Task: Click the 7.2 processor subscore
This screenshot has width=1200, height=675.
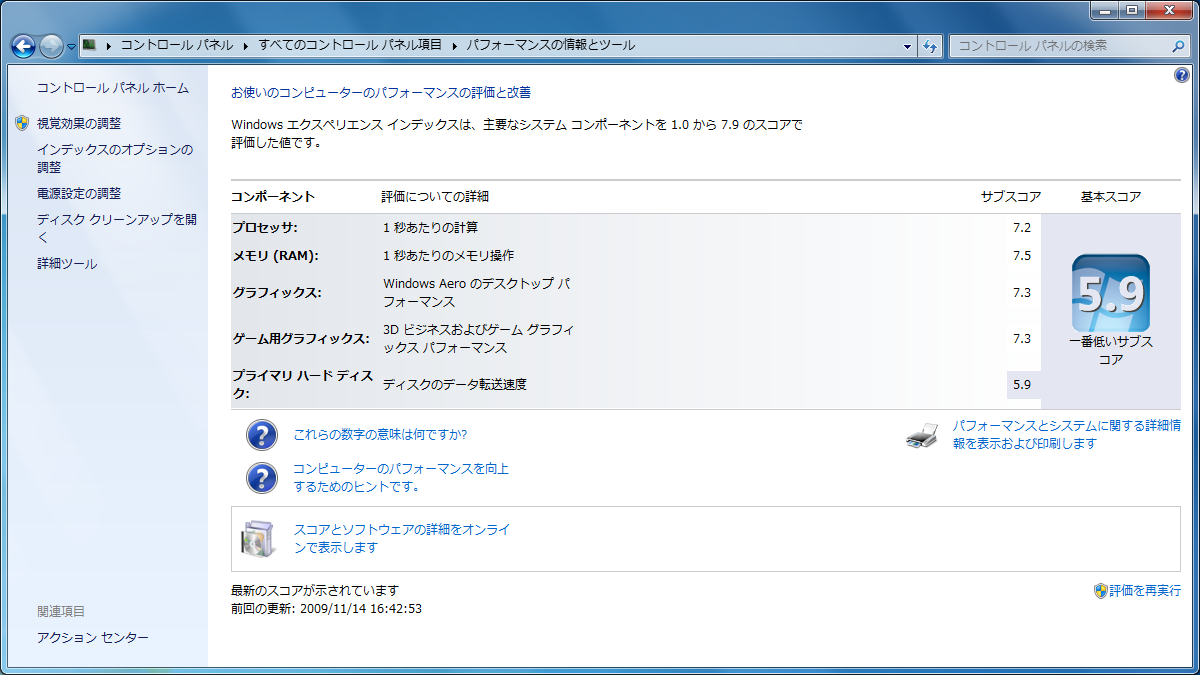Action: [1021, 228]
